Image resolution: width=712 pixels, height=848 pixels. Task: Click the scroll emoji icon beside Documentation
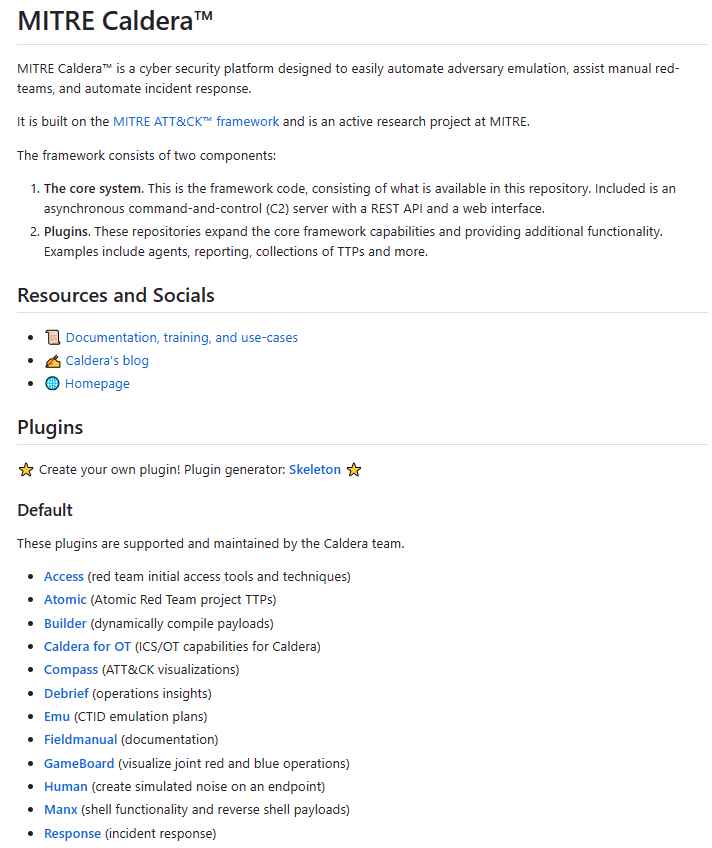tap(52, 337)
